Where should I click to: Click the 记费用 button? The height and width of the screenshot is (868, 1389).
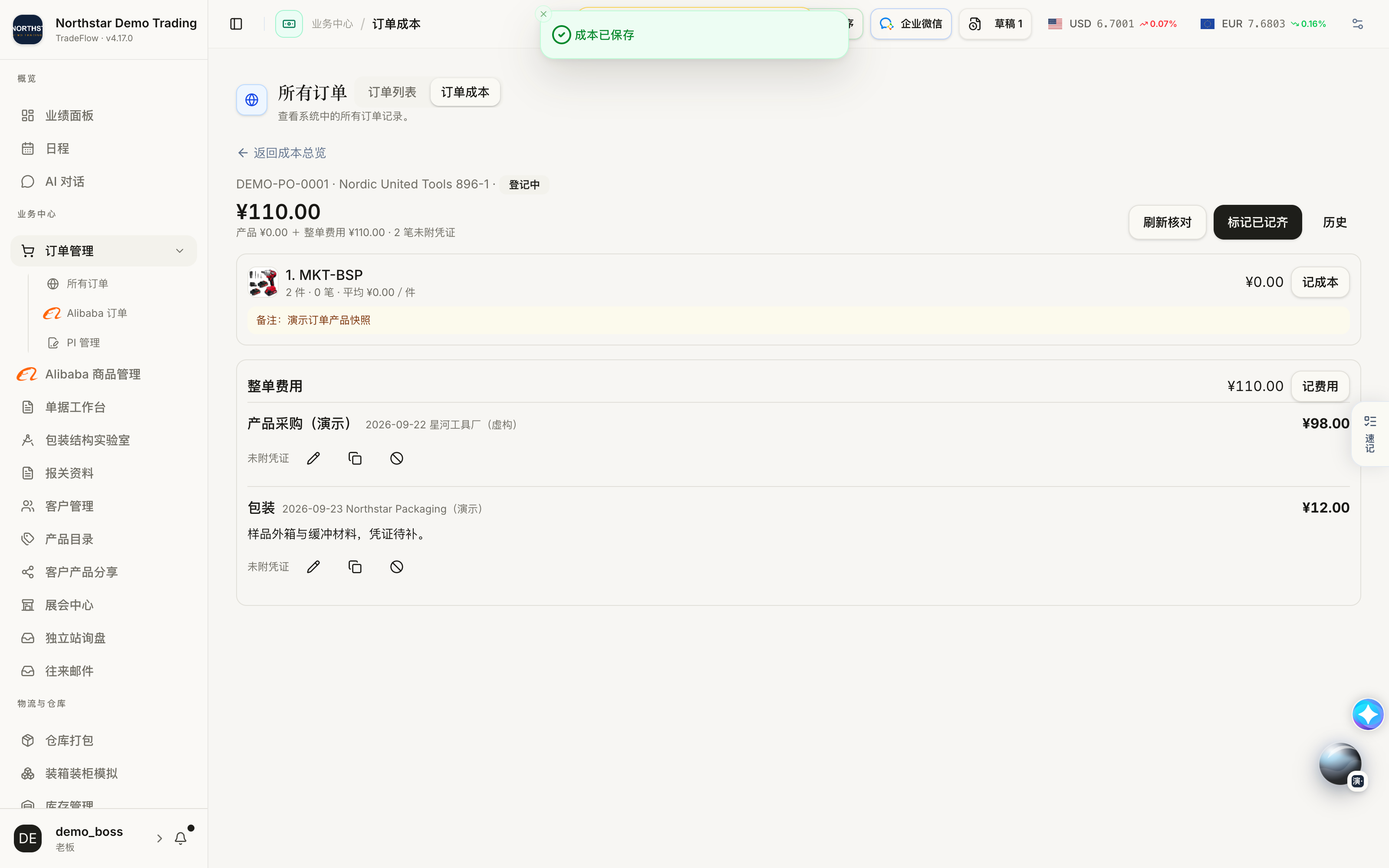(1320, 386)
